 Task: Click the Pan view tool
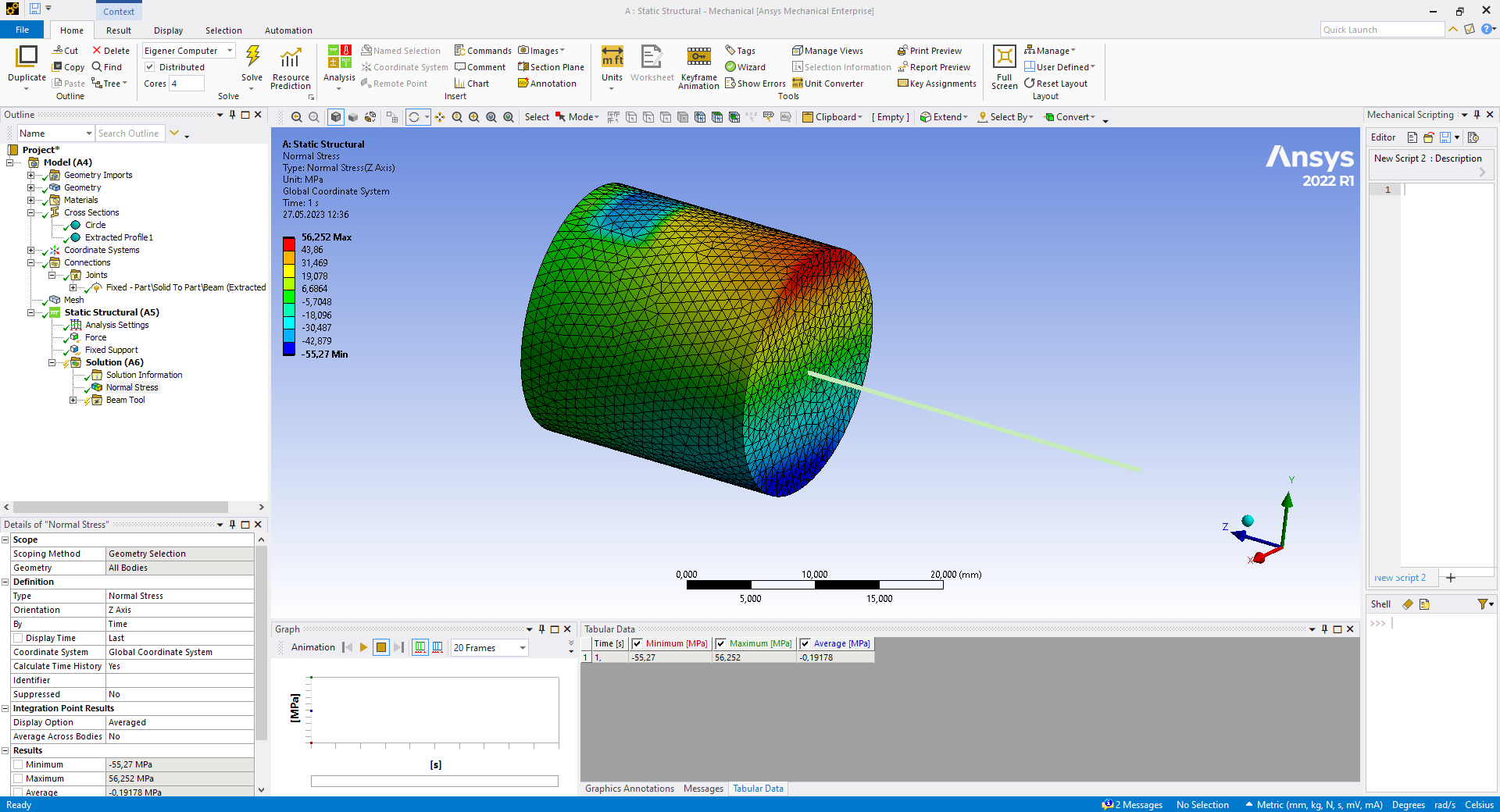click(x=440, y=117)
